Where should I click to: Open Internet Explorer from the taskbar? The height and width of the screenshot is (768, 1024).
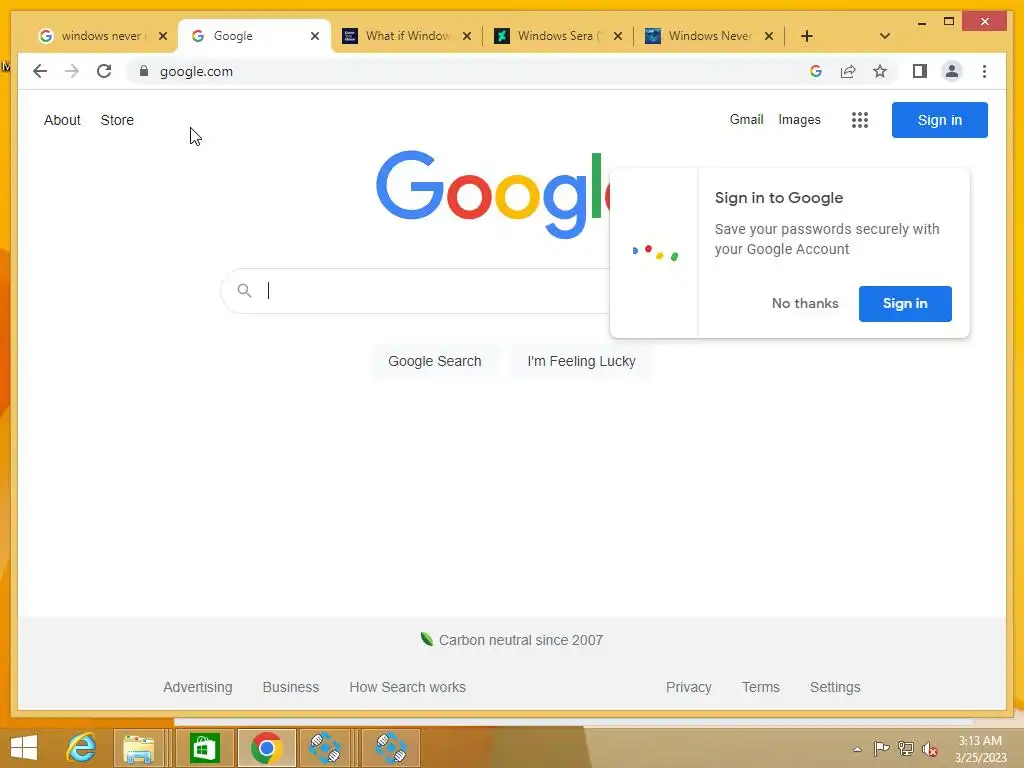[x=82, y=748]
